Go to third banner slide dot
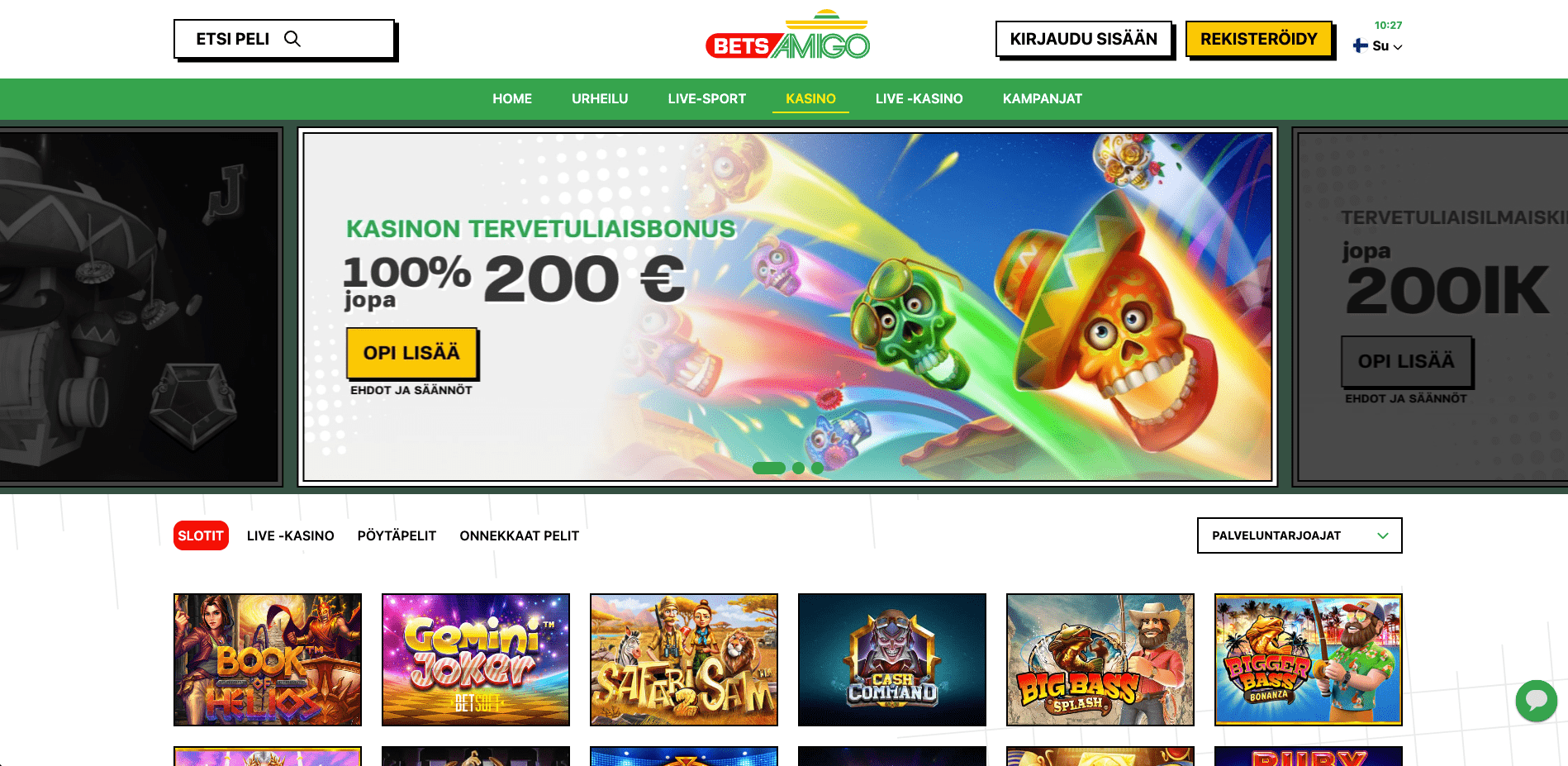 (817, 468)
